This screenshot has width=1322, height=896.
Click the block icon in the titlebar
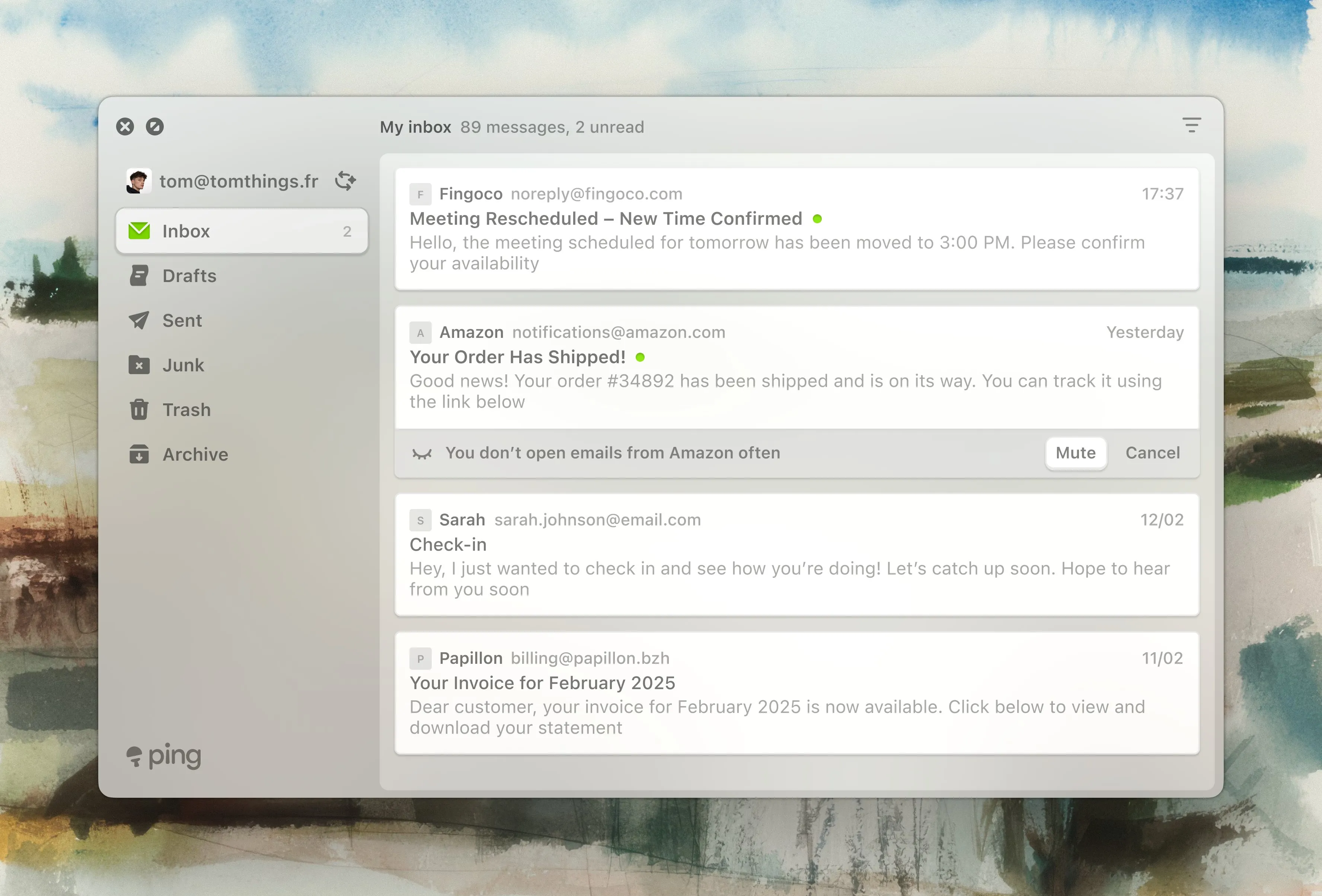155,126
